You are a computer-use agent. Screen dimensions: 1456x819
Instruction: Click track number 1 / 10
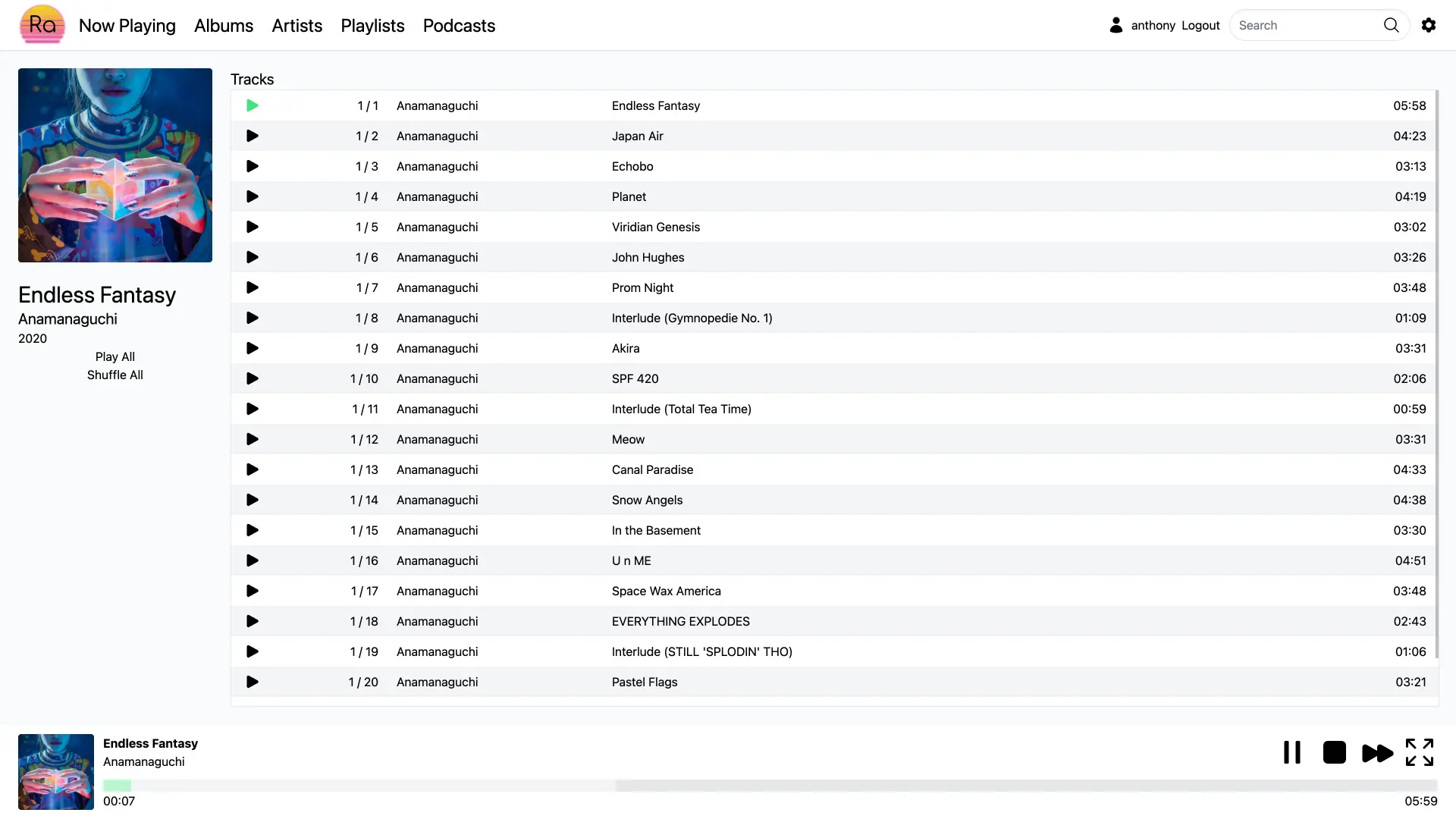pyautogui.click(x=364, y=378)
